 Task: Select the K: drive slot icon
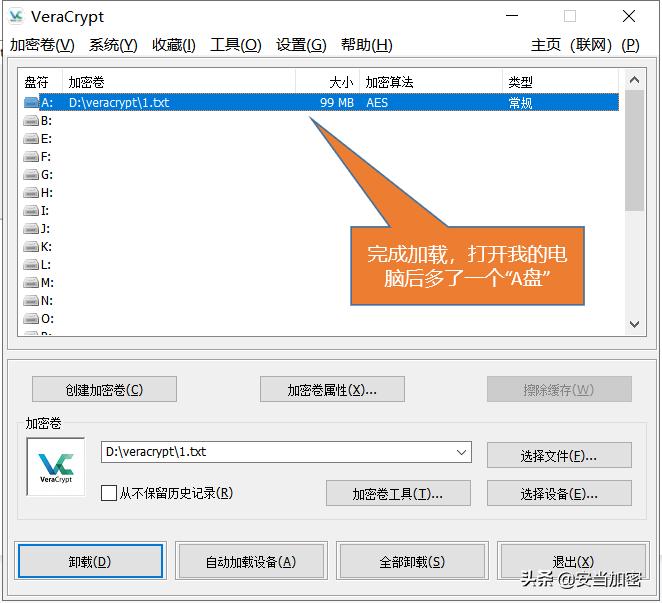tap(31, 247)
